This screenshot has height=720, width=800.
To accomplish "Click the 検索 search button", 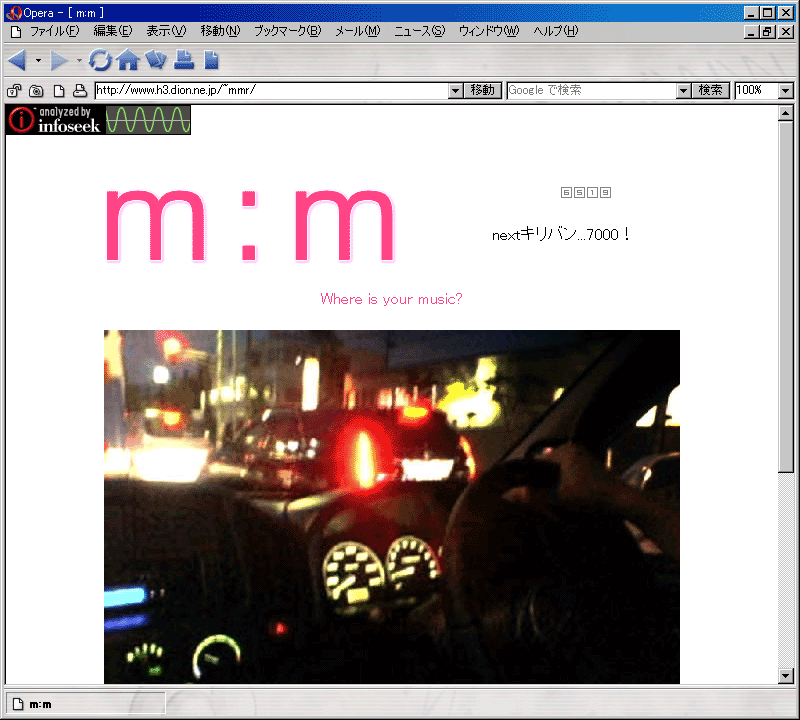I will 711,90.
